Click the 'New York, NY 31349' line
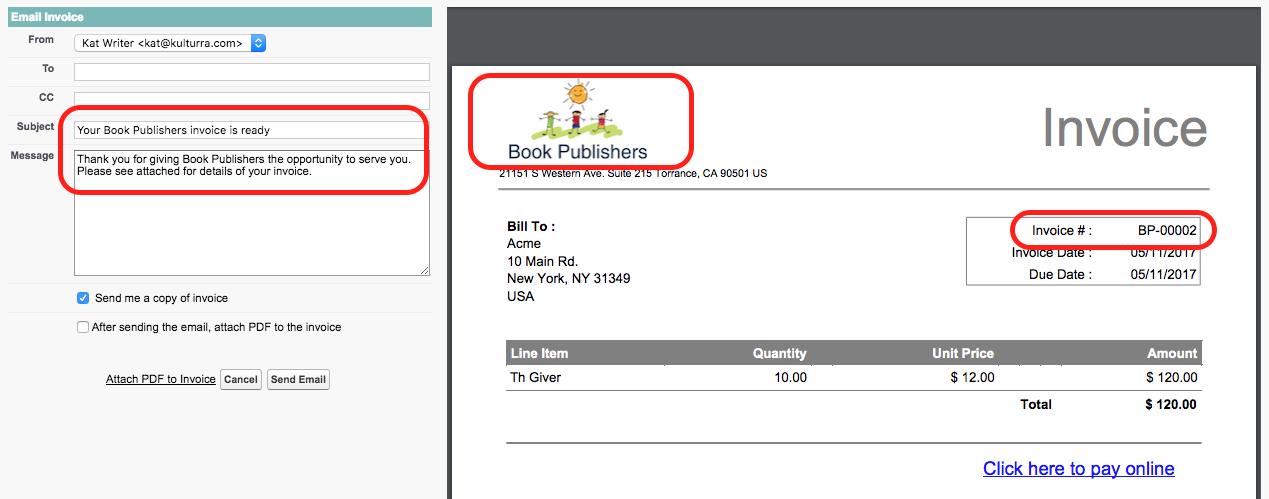The height and width of the screenshot is (499, 1269). 568,279
